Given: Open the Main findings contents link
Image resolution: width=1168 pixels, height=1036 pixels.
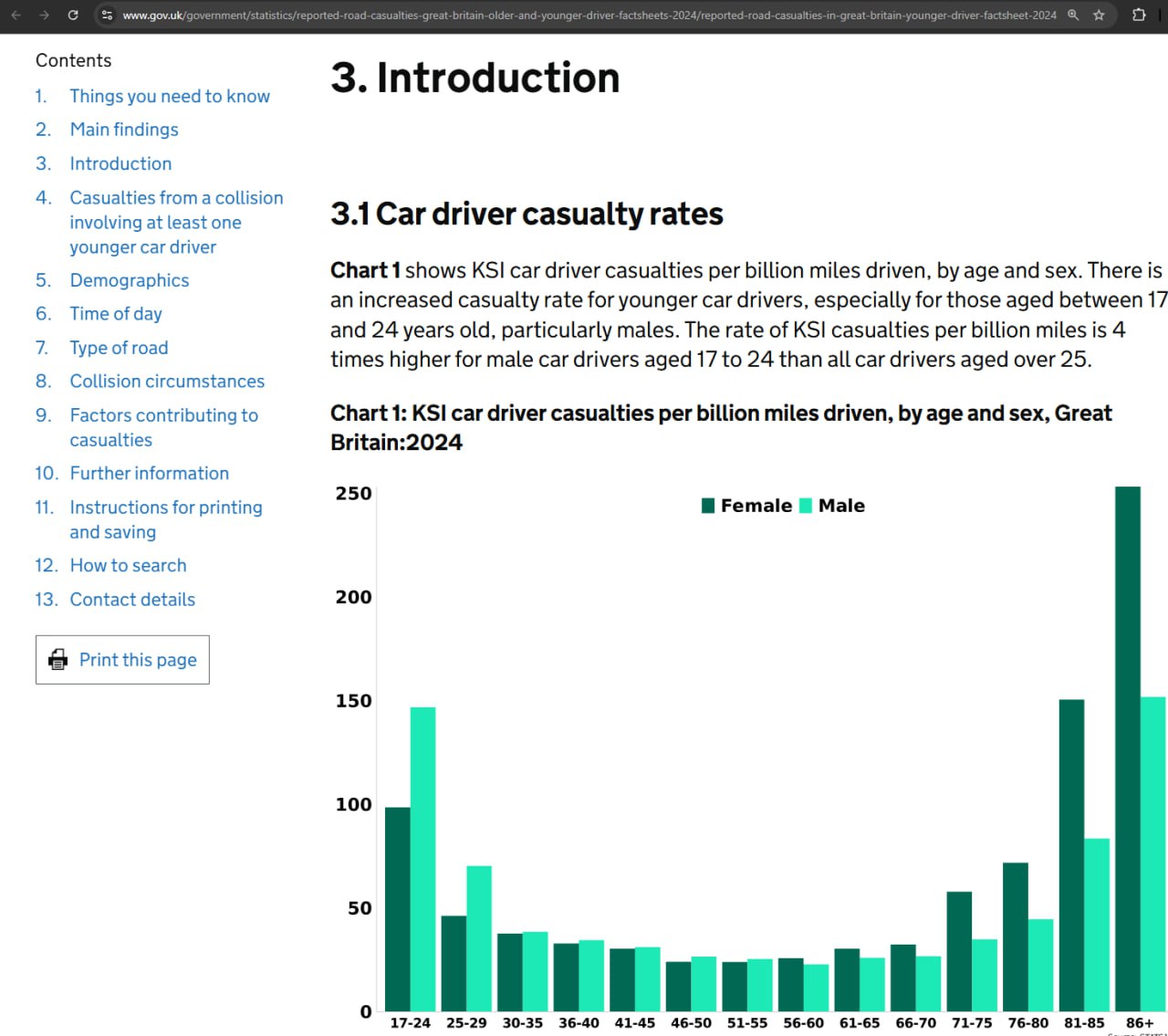Looking at the screenshot, I should [124, 130].
